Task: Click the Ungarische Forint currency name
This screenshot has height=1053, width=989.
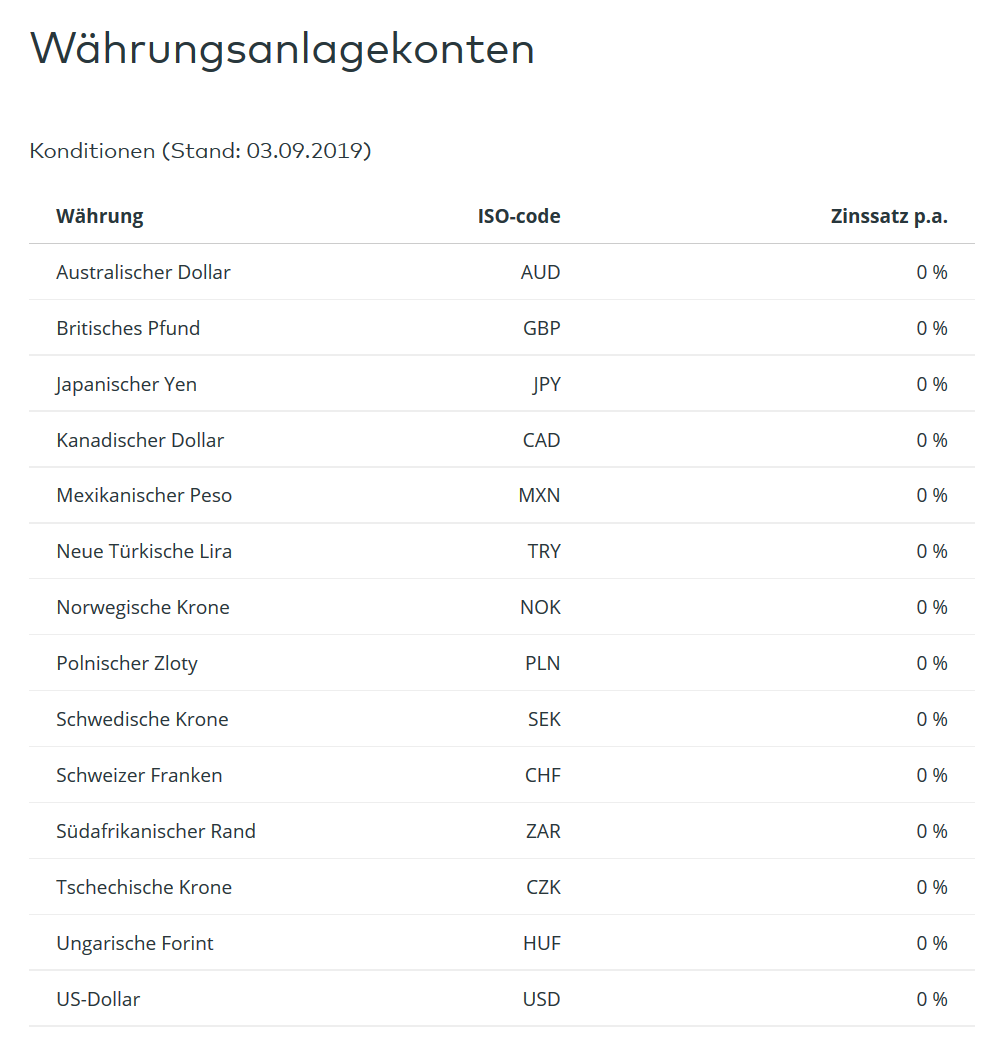Action: pos(135,943)
